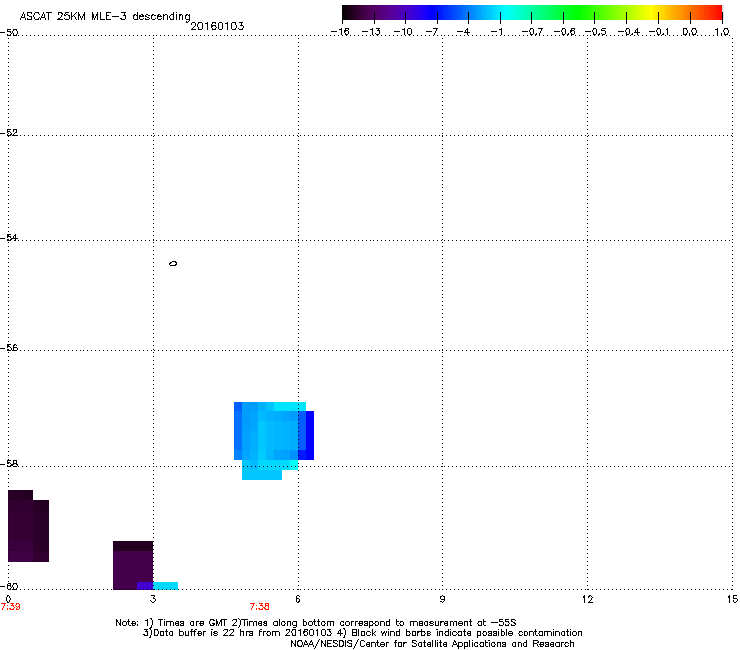Click the -1 colorbar label
Viewport: 740px width, 650px height.
pos(496,32)
